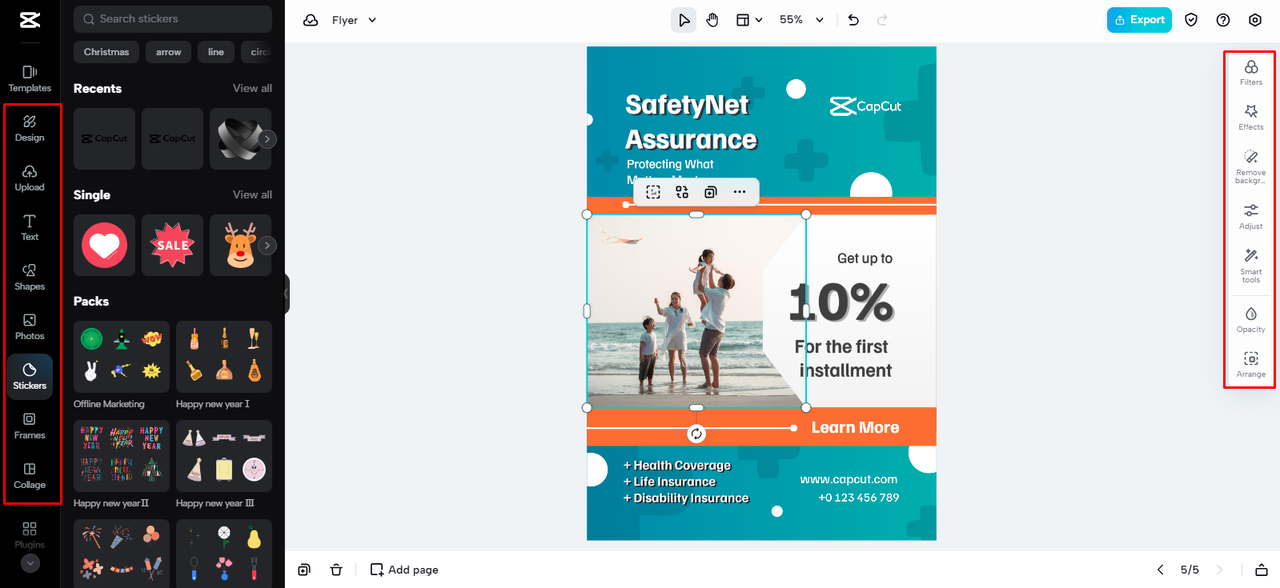This screenshot has width=1280, height=588.
Task: Open the layout view dropdown
Action: 749,20
